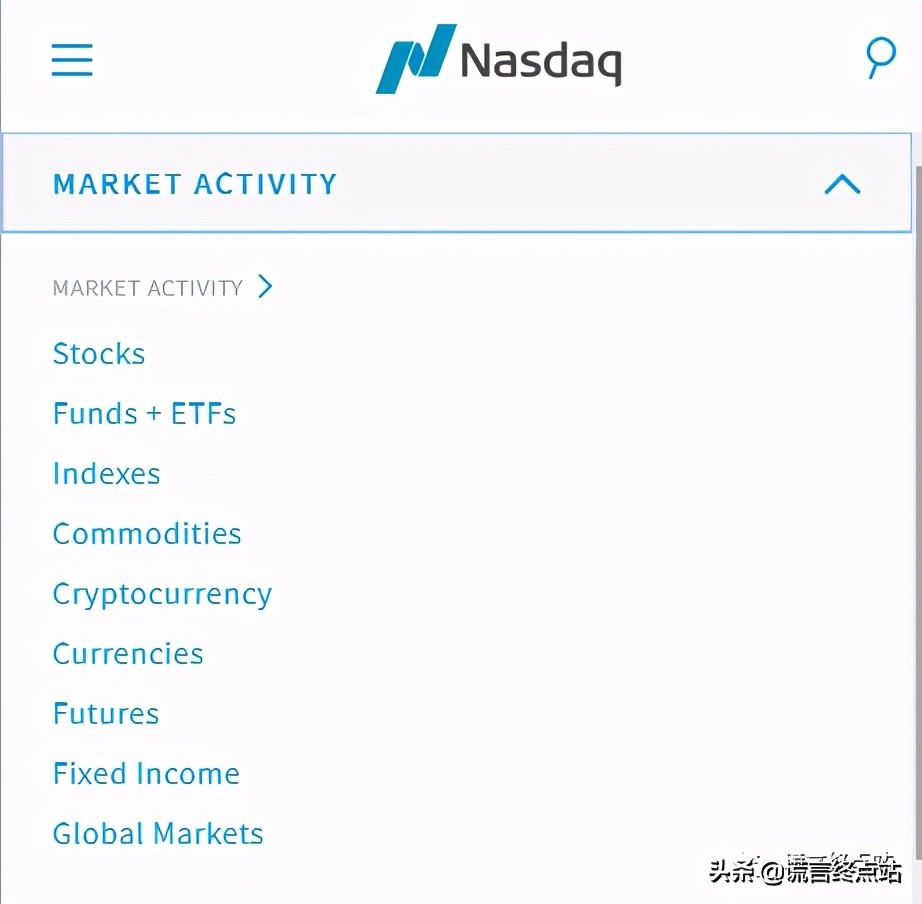Navigate to Cryptocurrency
922x904 pixels.
click(162, 594)
